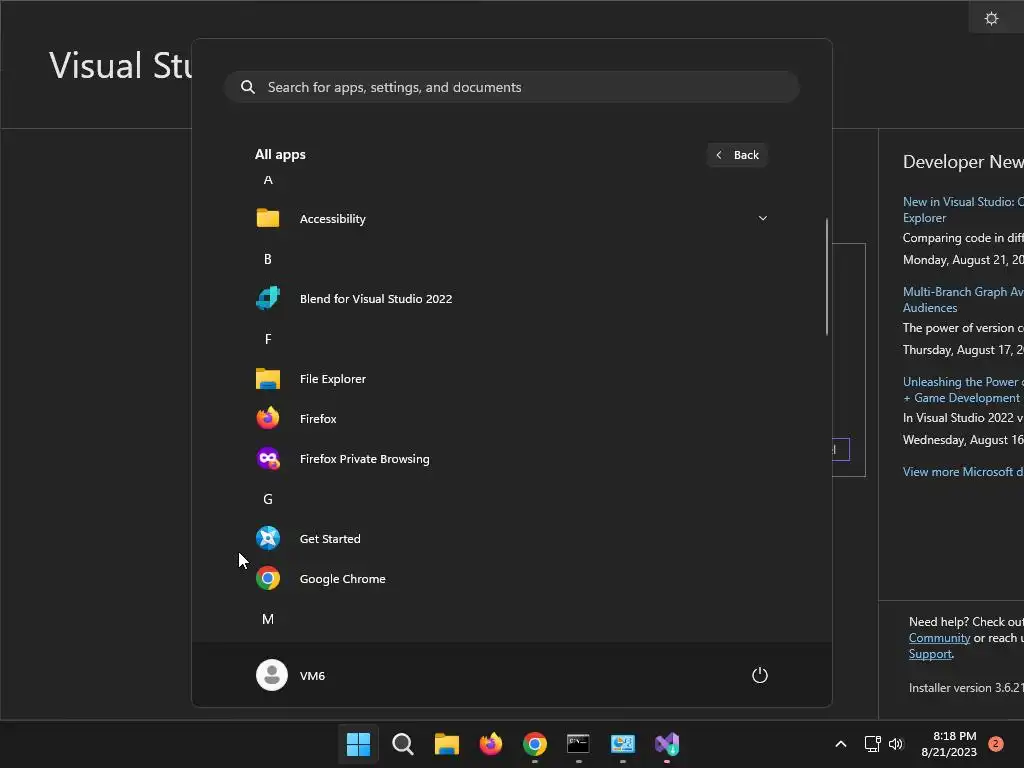Click the Google Chrome icon in All apps
This screenshot has width=1024, height=768.
pyautogui.click(x=268, y=578)
